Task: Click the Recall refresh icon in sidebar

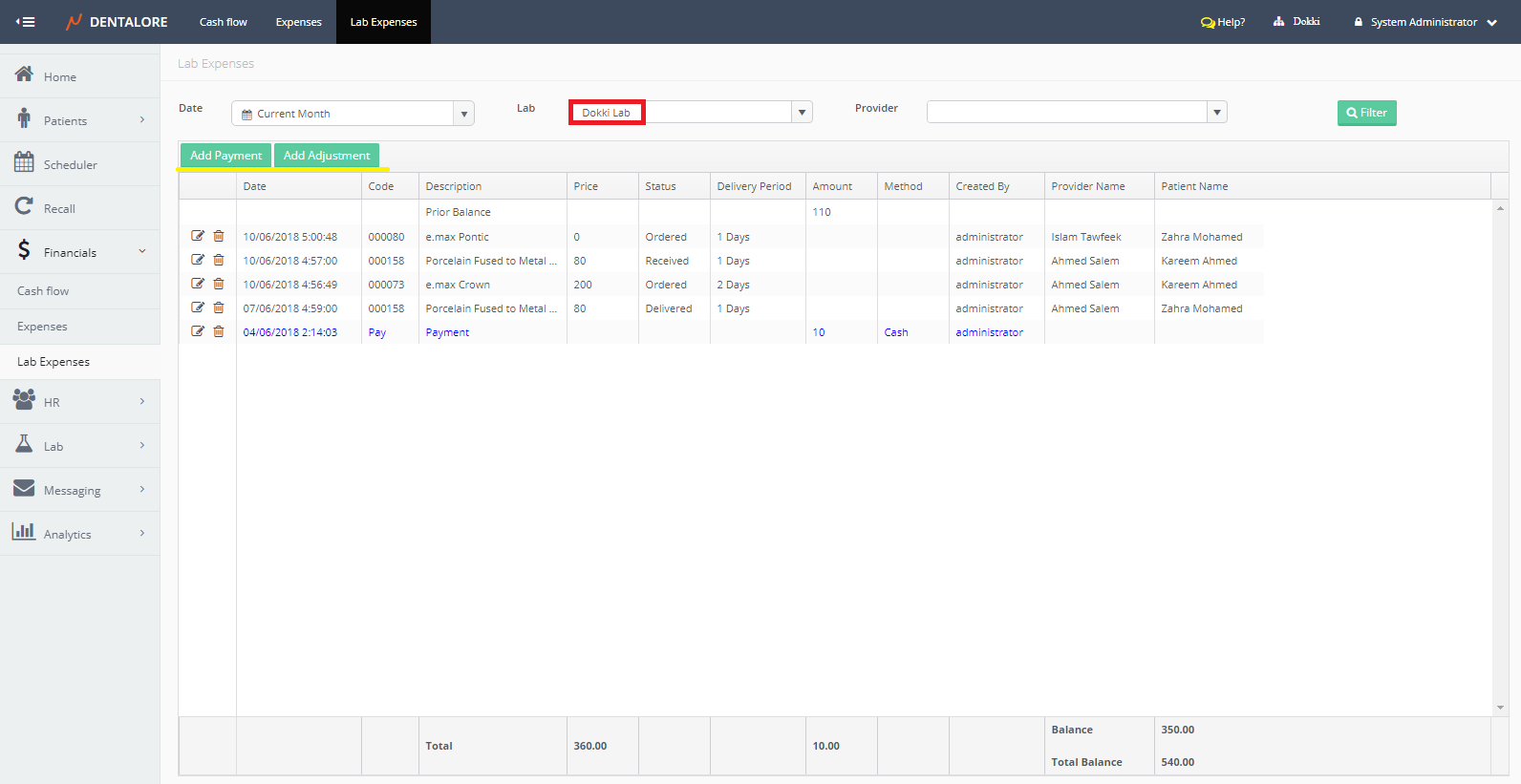Action: 24,206
